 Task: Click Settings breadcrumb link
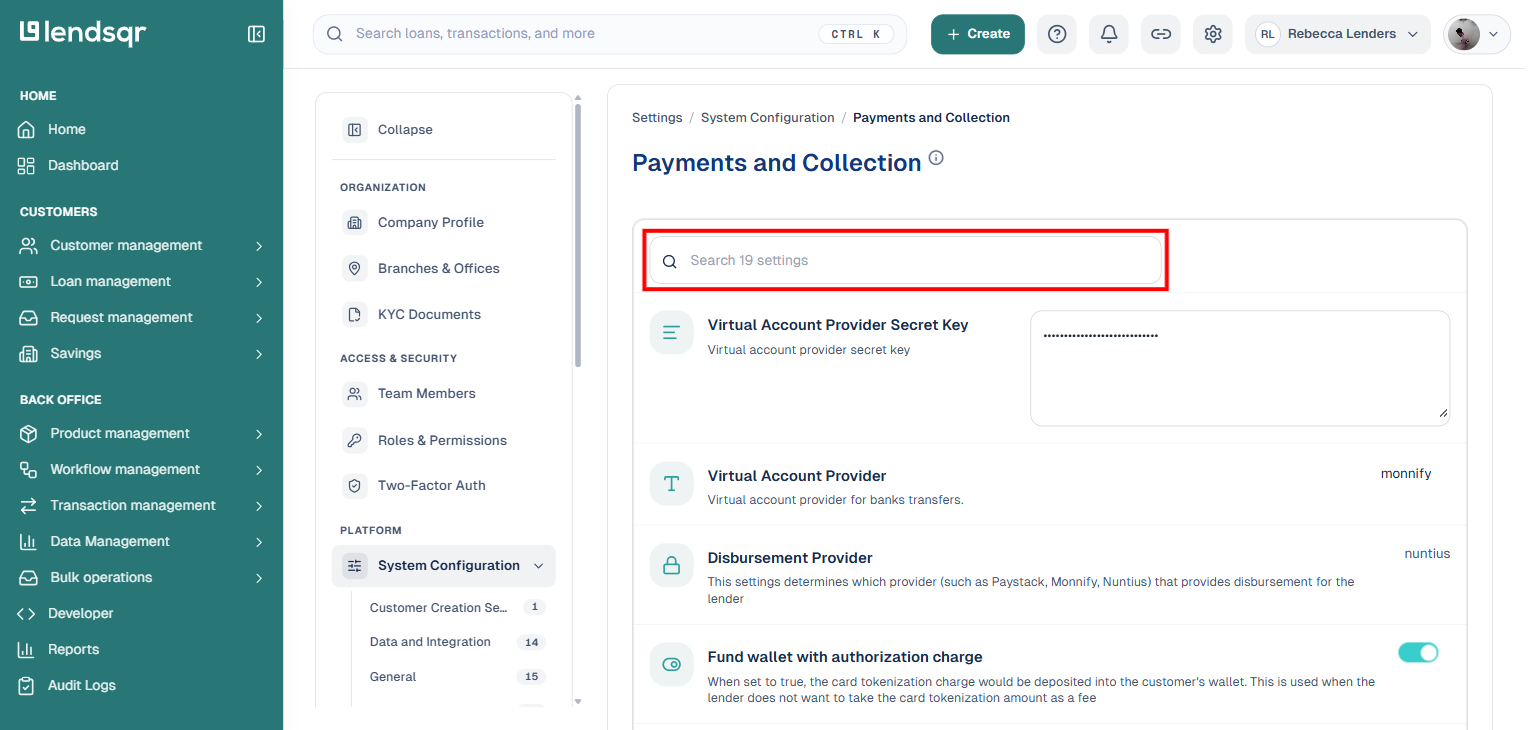pos(657,118)
